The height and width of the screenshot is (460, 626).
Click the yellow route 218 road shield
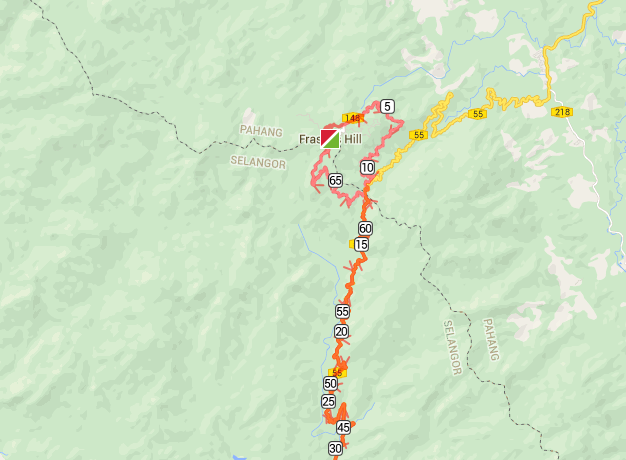(x=562, y=112)
